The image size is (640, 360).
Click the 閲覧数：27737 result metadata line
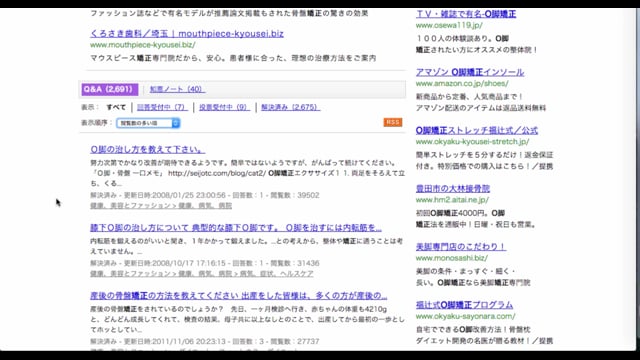[205, 341]
